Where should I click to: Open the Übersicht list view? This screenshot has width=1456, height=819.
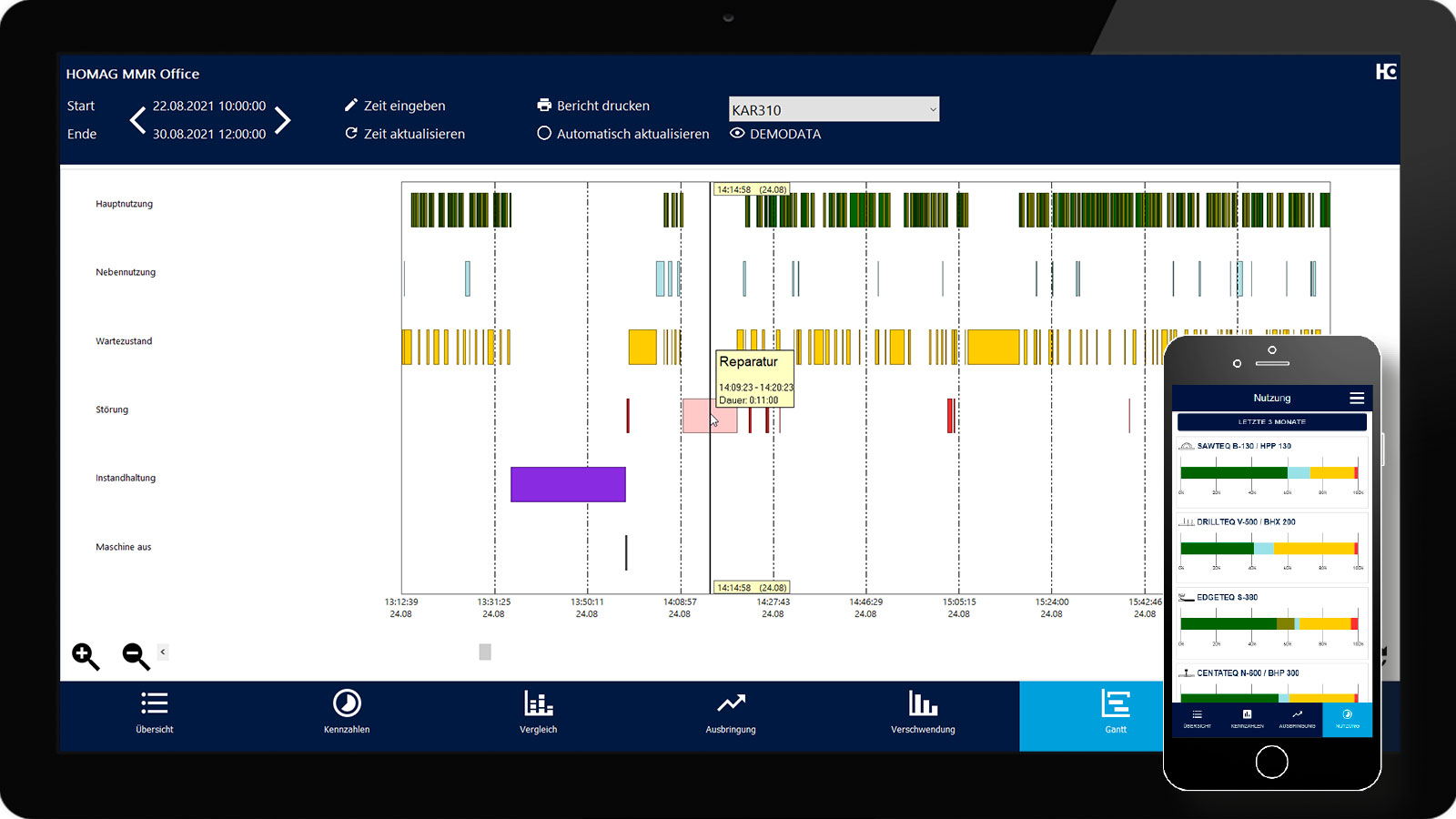(155, 712)
